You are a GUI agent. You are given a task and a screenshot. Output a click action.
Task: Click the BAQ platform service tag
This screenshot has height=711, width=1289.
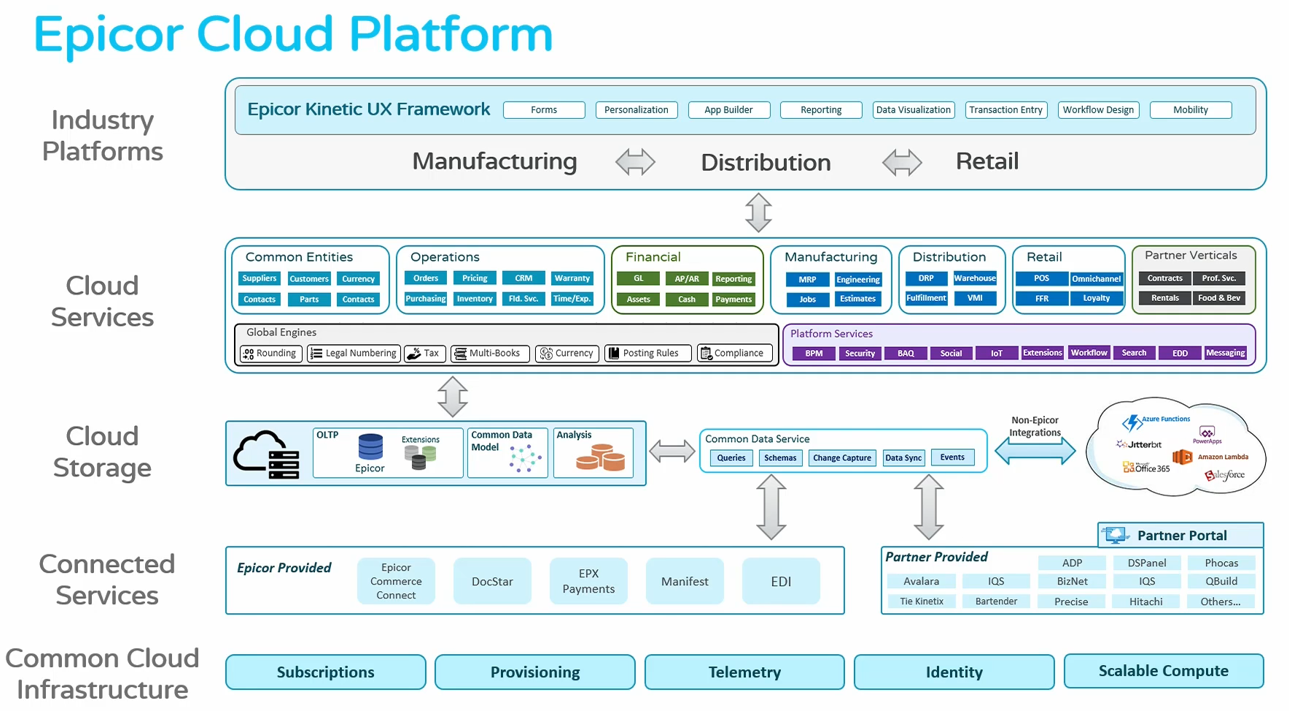pos(905,353)
